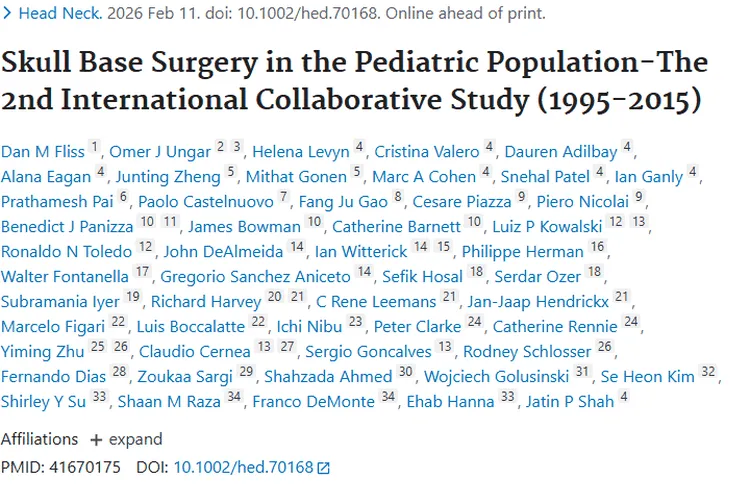Click author Shirley Y Su
750x500 pixels.
(43, 402)
